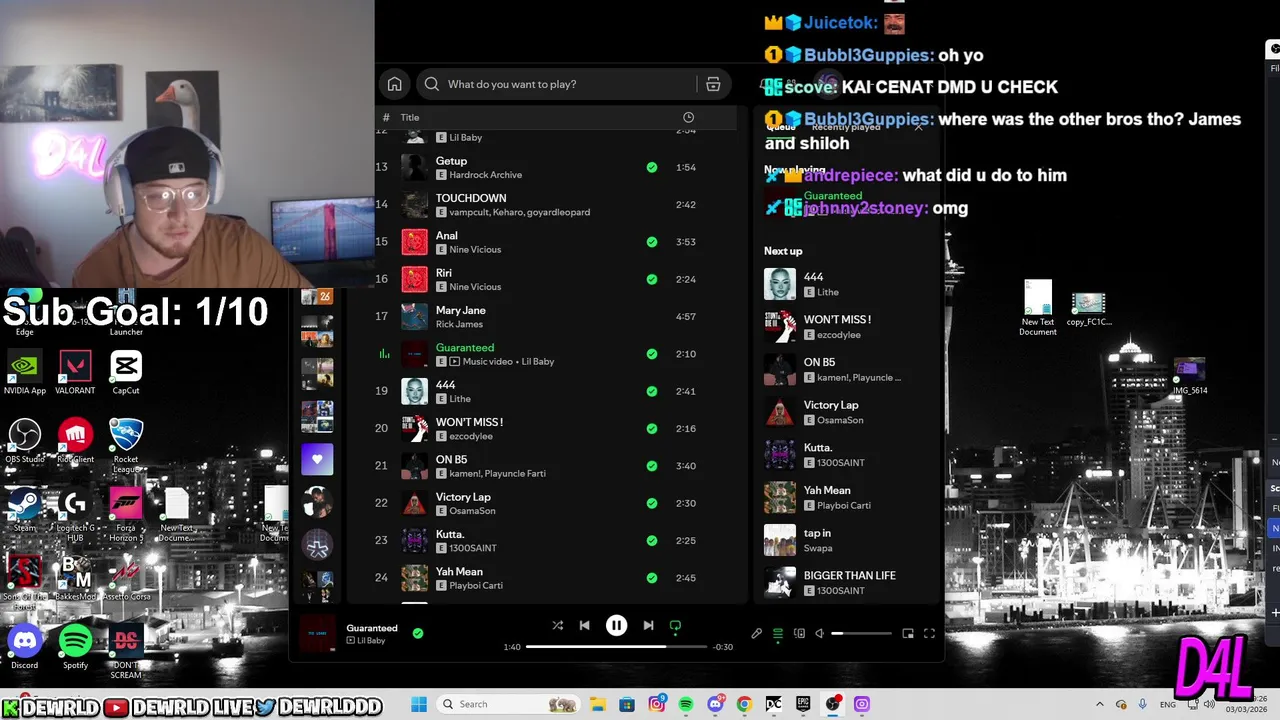Sort playlist by the Title column header

tap(410, 117)
